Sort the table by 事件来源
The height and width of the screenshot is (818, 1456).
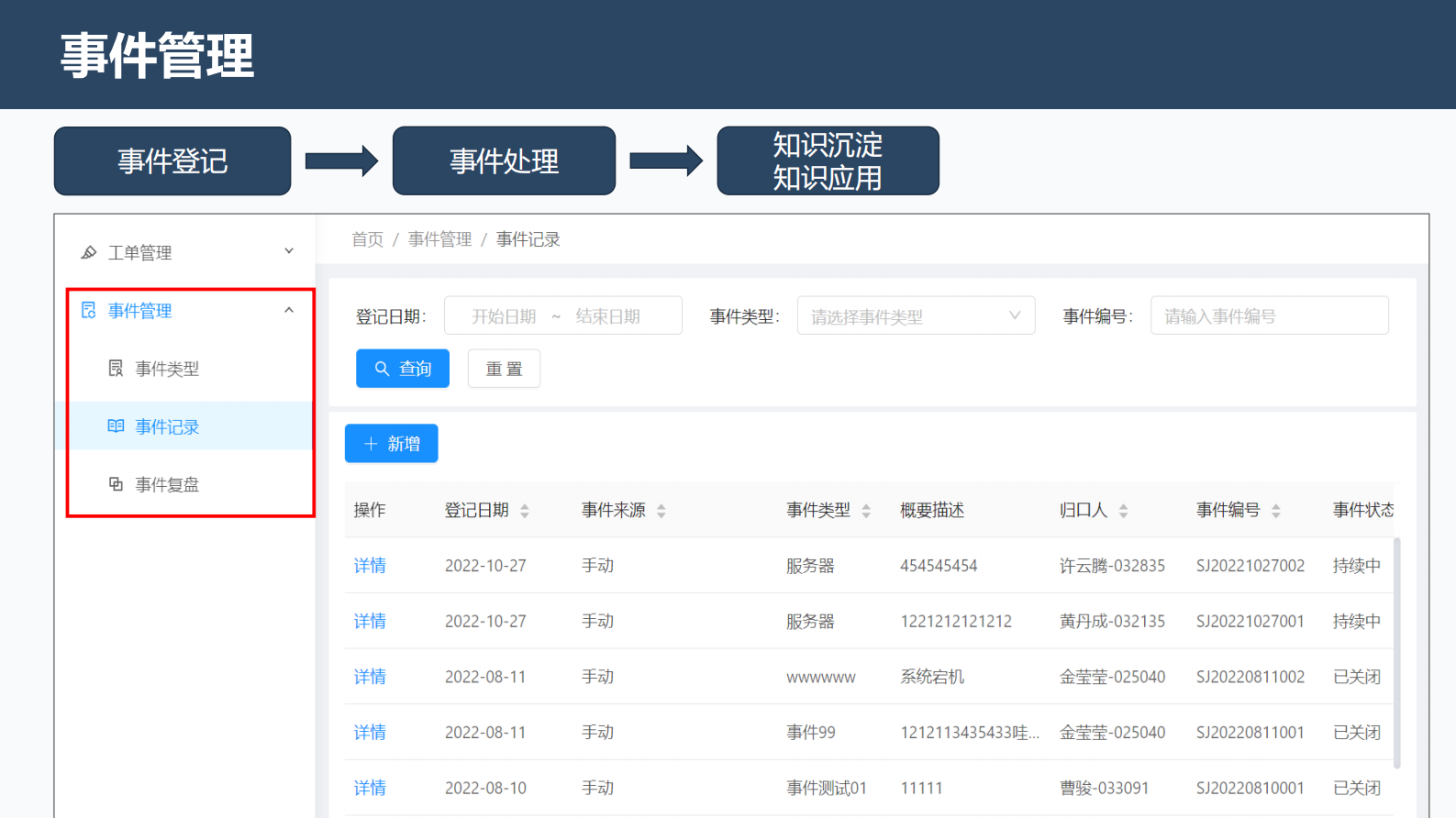click(661, 511)
